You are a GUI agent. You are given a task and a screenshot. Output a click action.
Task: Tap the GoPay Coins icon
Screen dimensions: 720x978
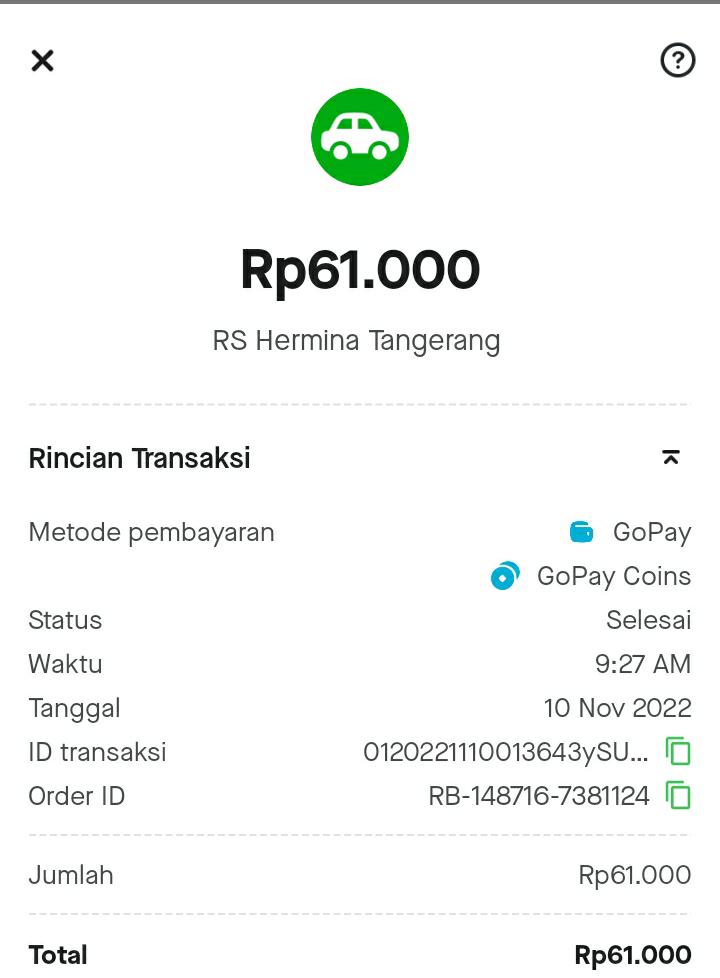505,576
